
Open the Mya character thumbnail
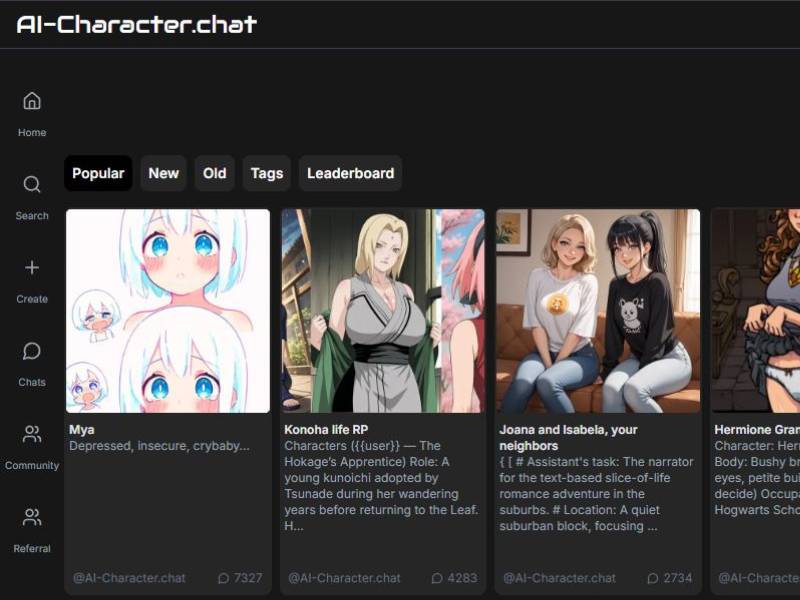168,311
